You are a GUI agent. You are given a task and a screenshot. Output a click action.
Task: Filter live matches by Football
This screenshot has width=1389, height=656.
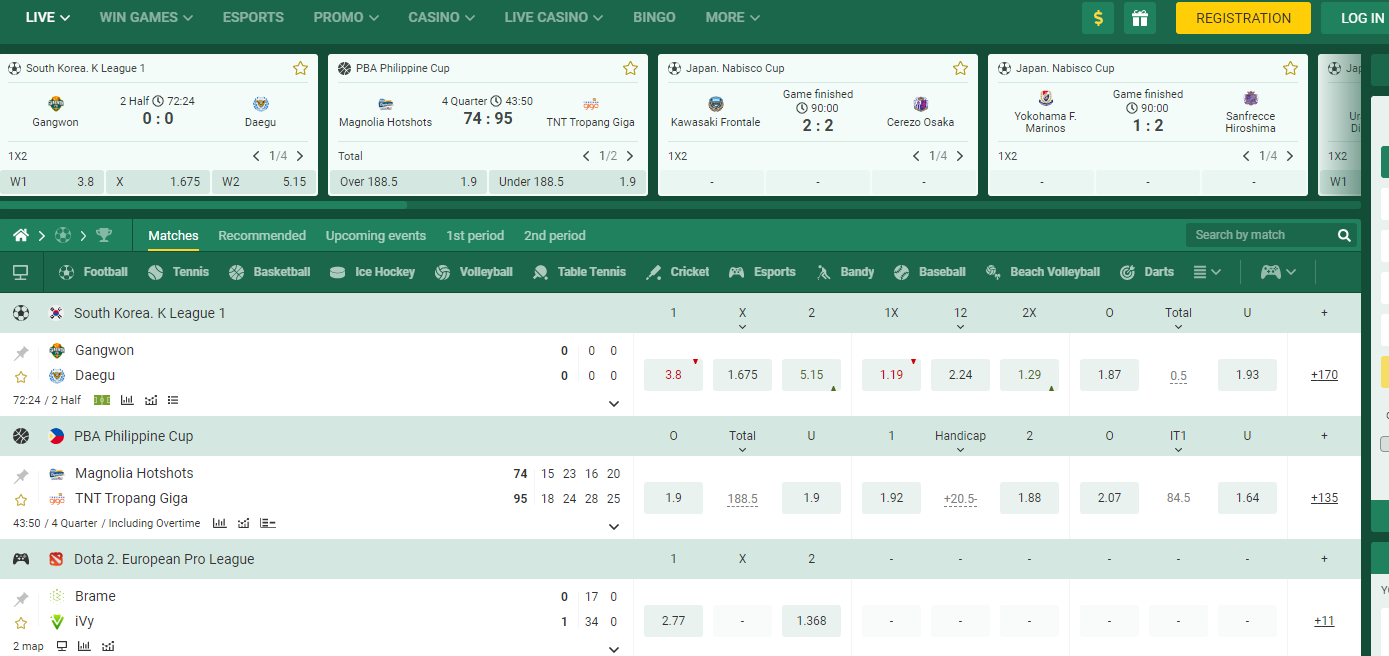point(93,272)
